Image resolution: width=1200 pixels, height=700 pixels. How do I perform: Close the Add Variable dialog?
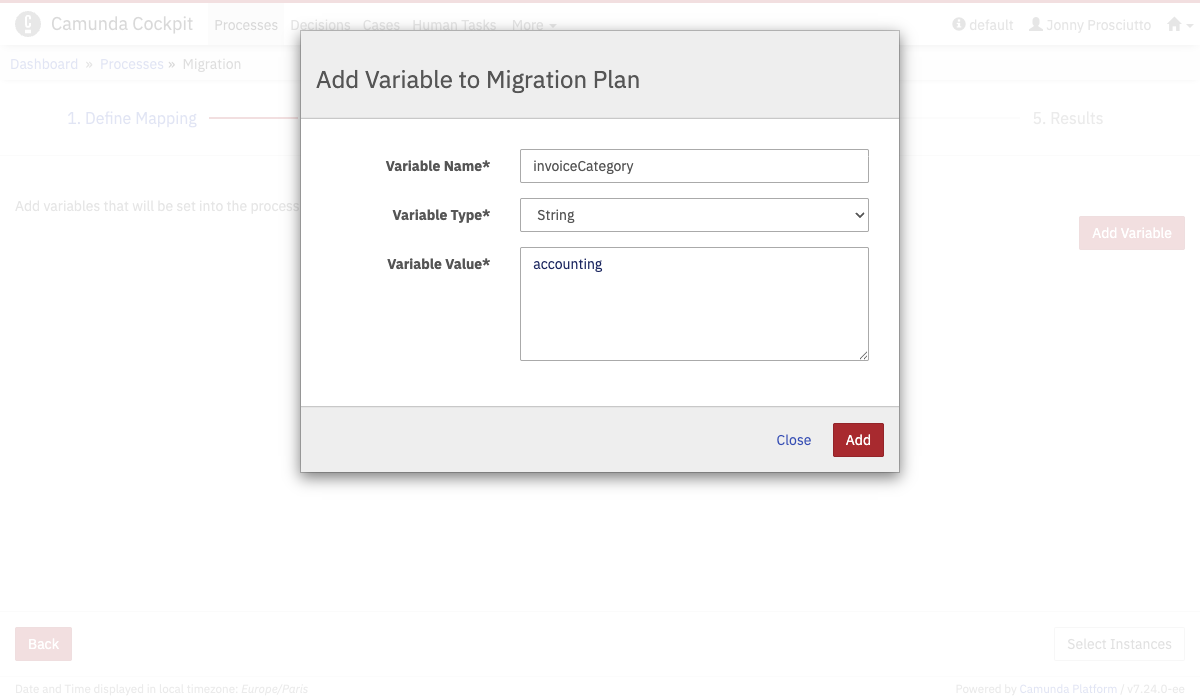point(793,440)
